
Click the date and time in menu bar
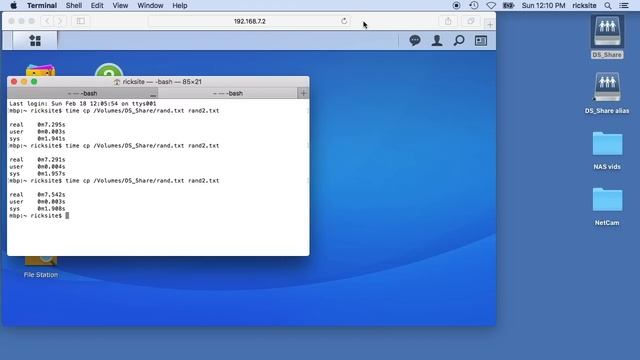pyautogui.click(x=543, y=5)
